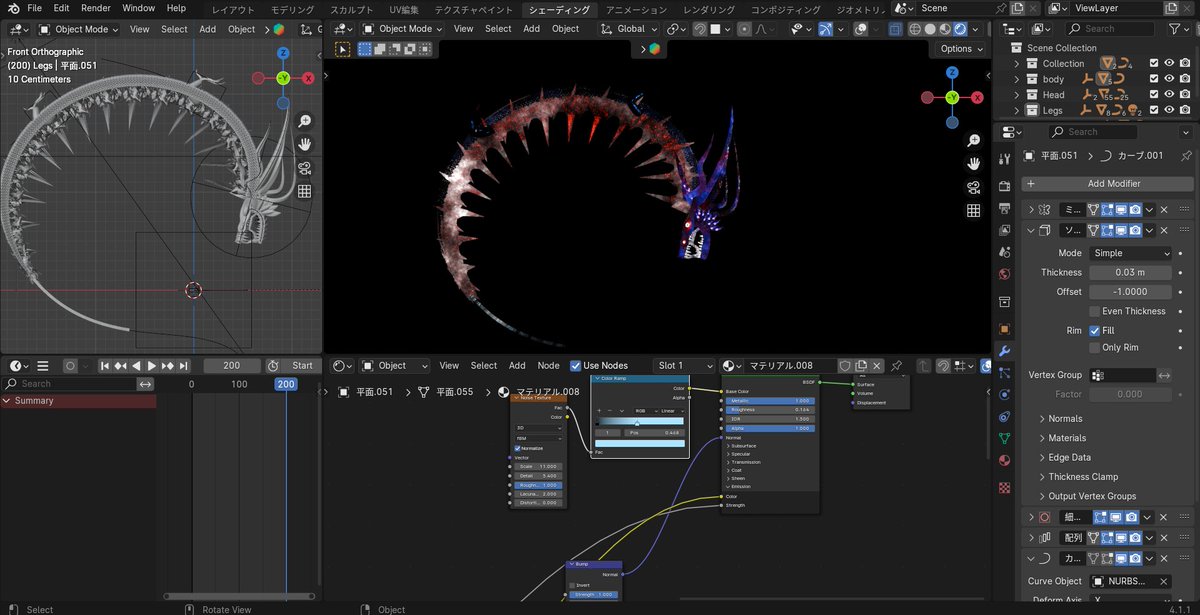Image resolution: width=1200 pixels, height=615 pixels.
Task: Hide the Head collection with its eye icon
Action: pyautogui.click(x=1169, y=95)
